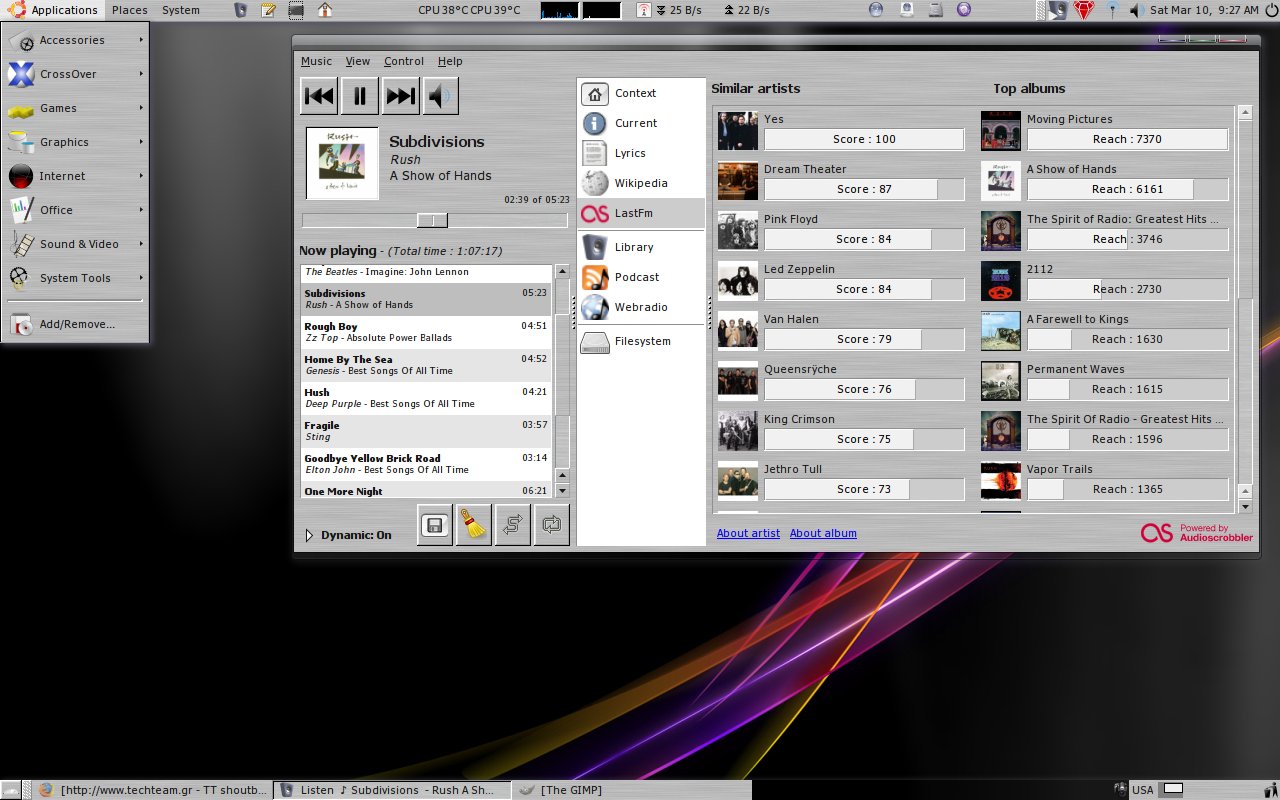Follow the About album link
This screenshot has height=800, width=1280.
pos(823,533)
